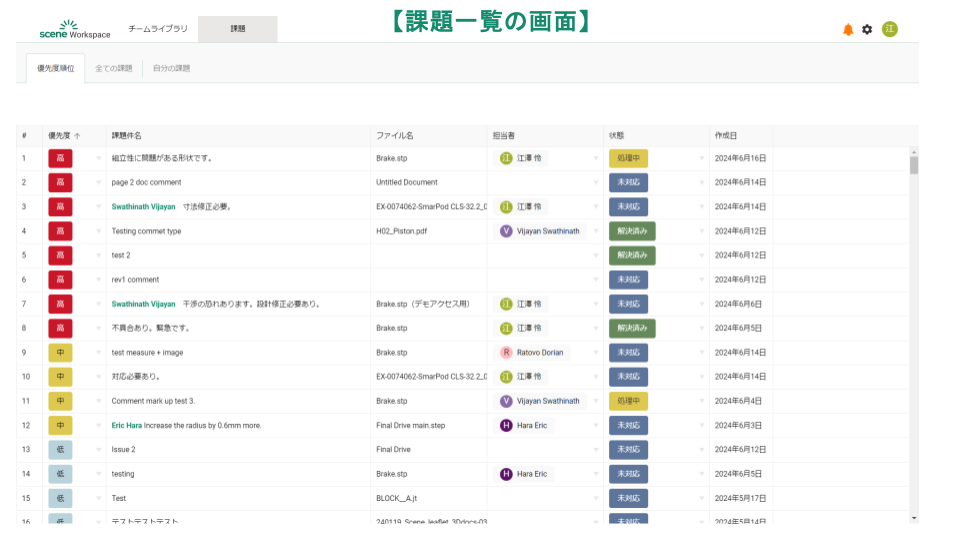The height and width of the screenshot is (540, 960).
Task: Click Vijayan Swathinath's avatar in row 4
Action: (506, 231)
